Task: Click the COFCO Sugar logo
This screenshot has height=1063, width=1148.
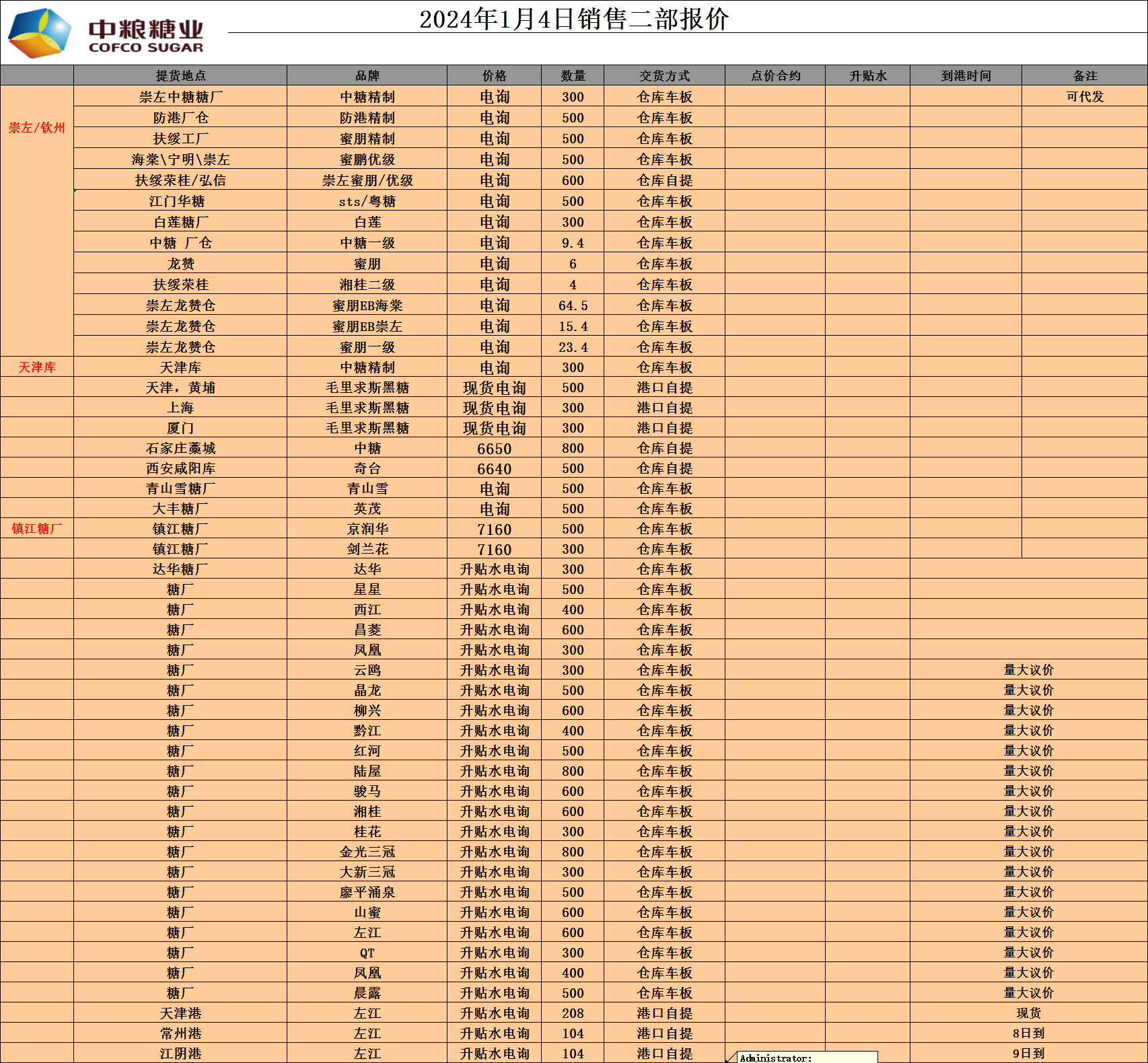Action: (106, 32)
